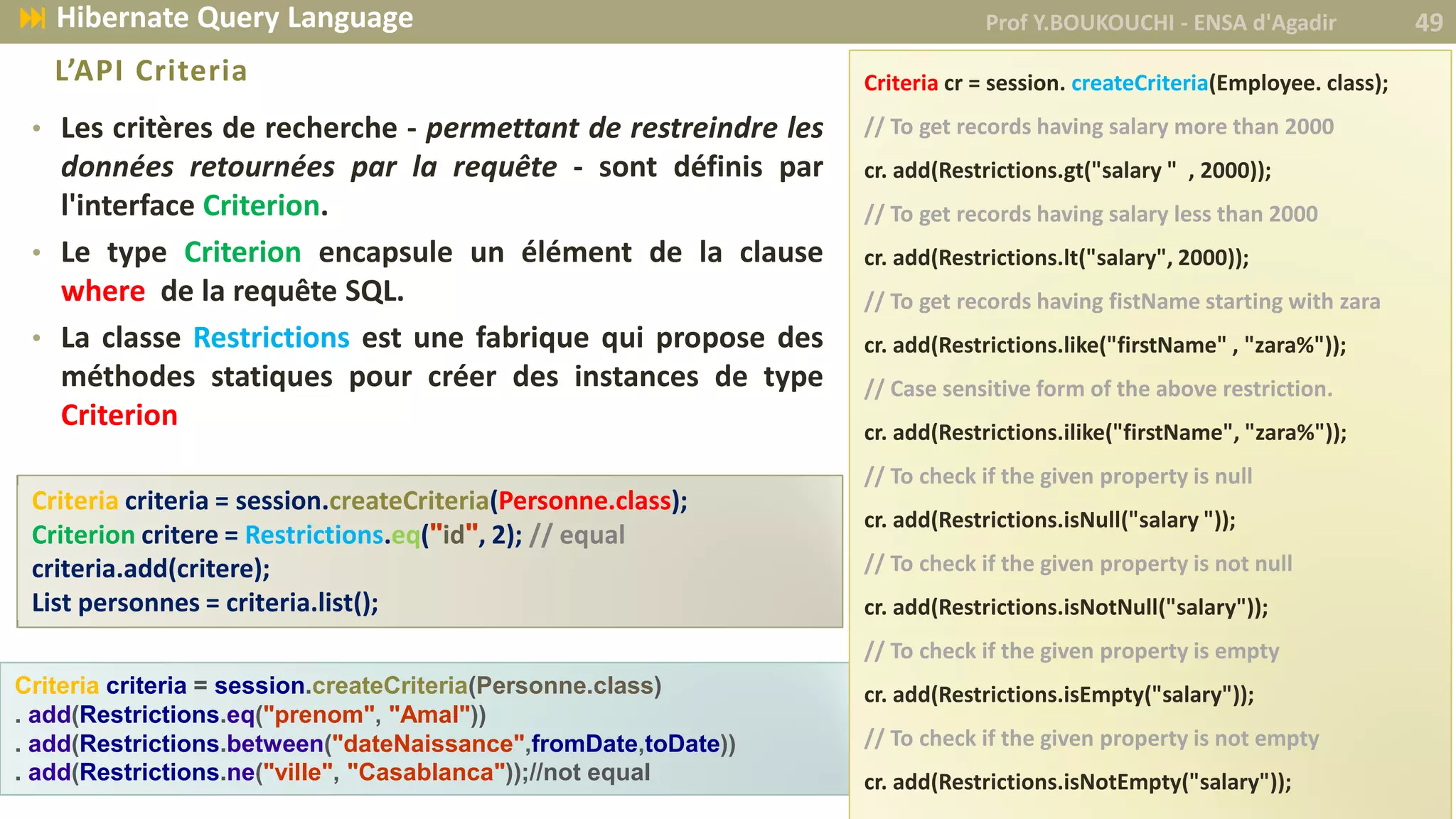The image size is (1456, 819).
Task: Click line 'List personnes = criteria.list();'
Action: coord(205,603)
